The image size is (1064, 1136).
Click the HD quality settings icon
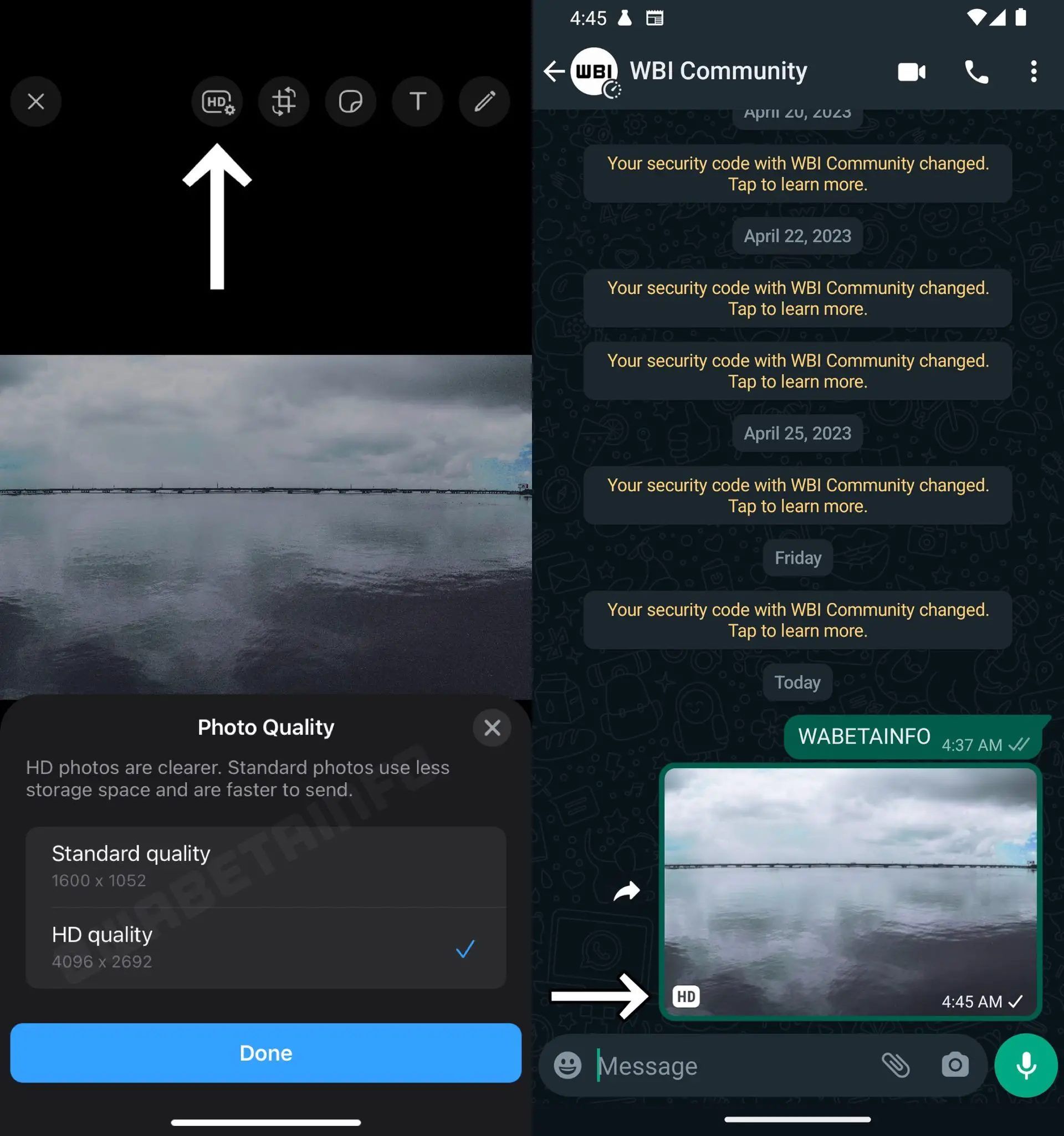click(x=216, y=101)
